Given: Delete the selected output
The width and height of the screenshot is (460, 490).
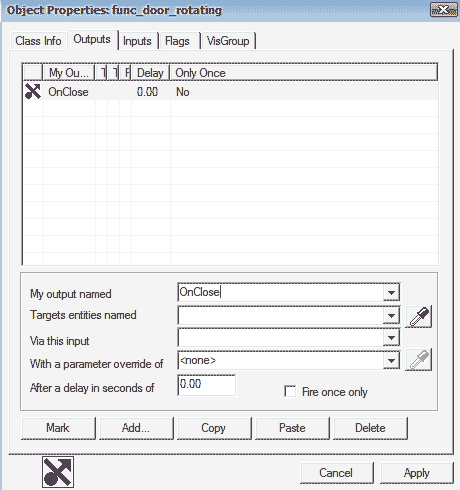Looking at the screenshot, I should pyautogui.click(x=370, y=428).
